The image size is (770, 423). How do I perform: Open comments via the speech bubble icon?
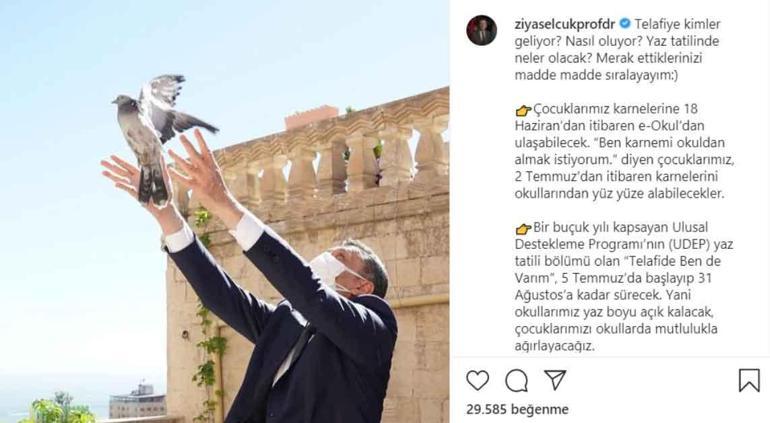click(x=516, y=380)
